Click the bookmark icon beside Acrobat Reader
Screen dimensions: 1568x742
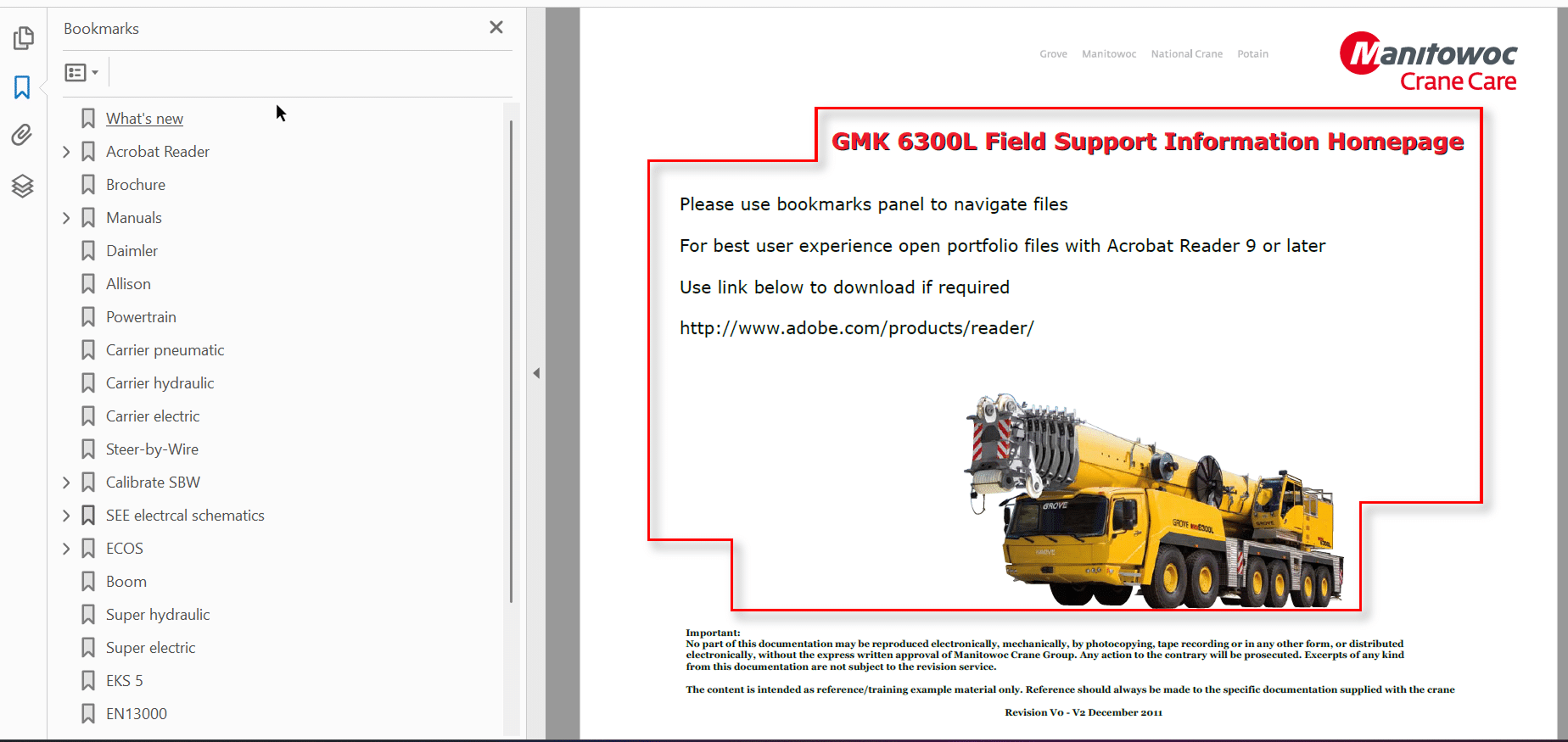point(88,152)
